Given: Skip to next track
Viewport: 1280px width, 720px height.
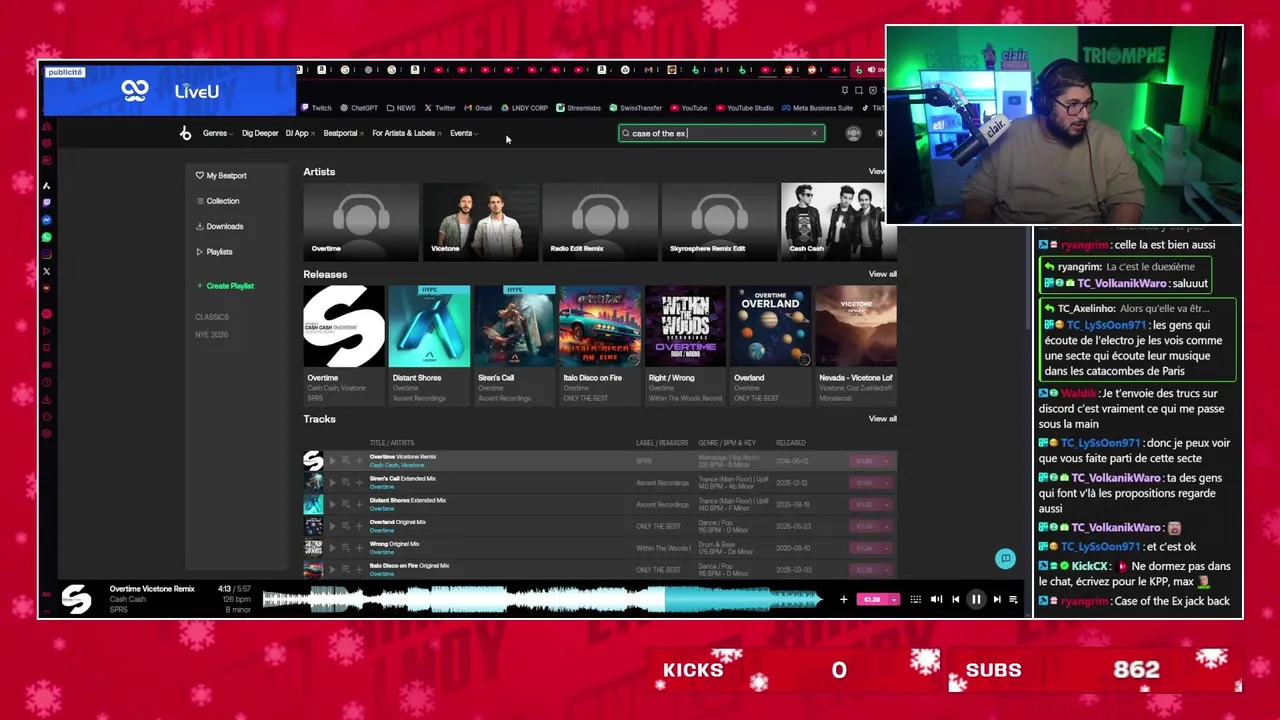Looking at the screenshot, I should tap(997, 599).
